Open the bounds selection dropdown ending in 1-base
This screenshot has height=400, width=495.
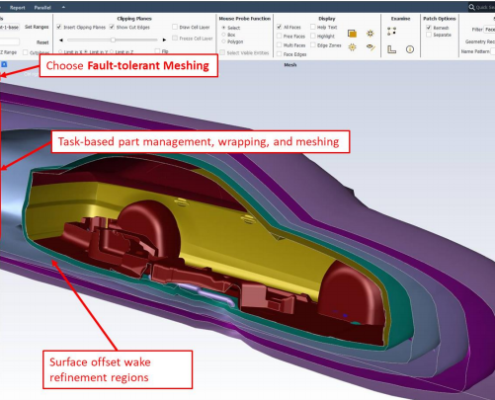pyautogui.click(x=9, y=27)
